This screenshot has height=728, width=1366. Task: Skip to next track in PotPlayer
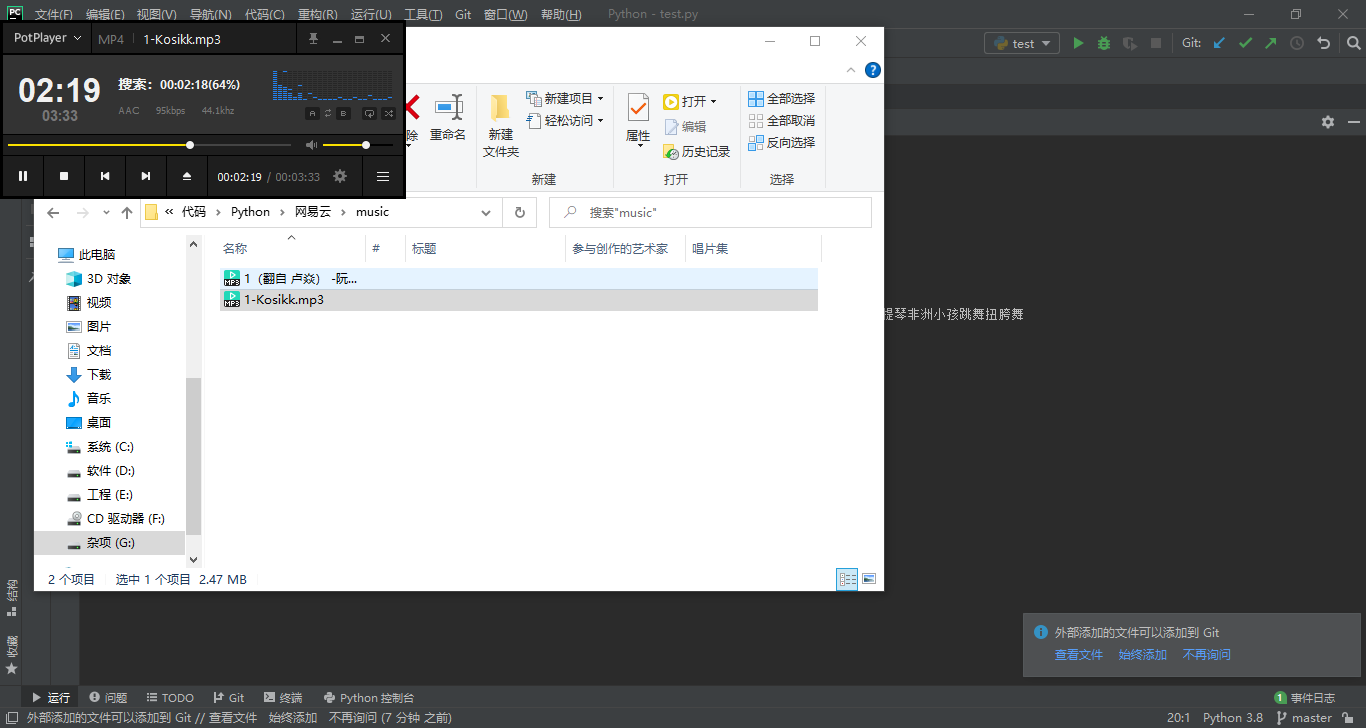(x=146, y=176)
